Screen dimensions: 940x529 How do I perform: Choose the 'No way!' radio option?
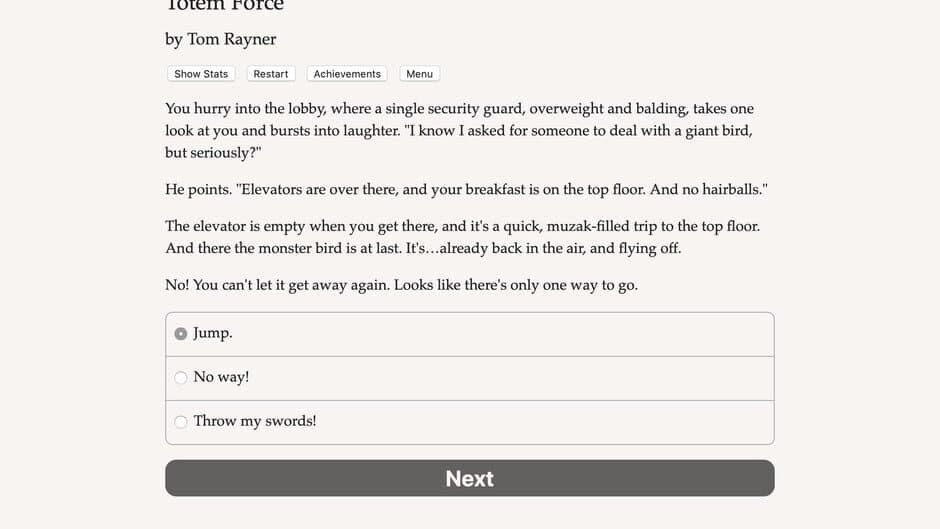pyautogui.click(x=180, y=377)
